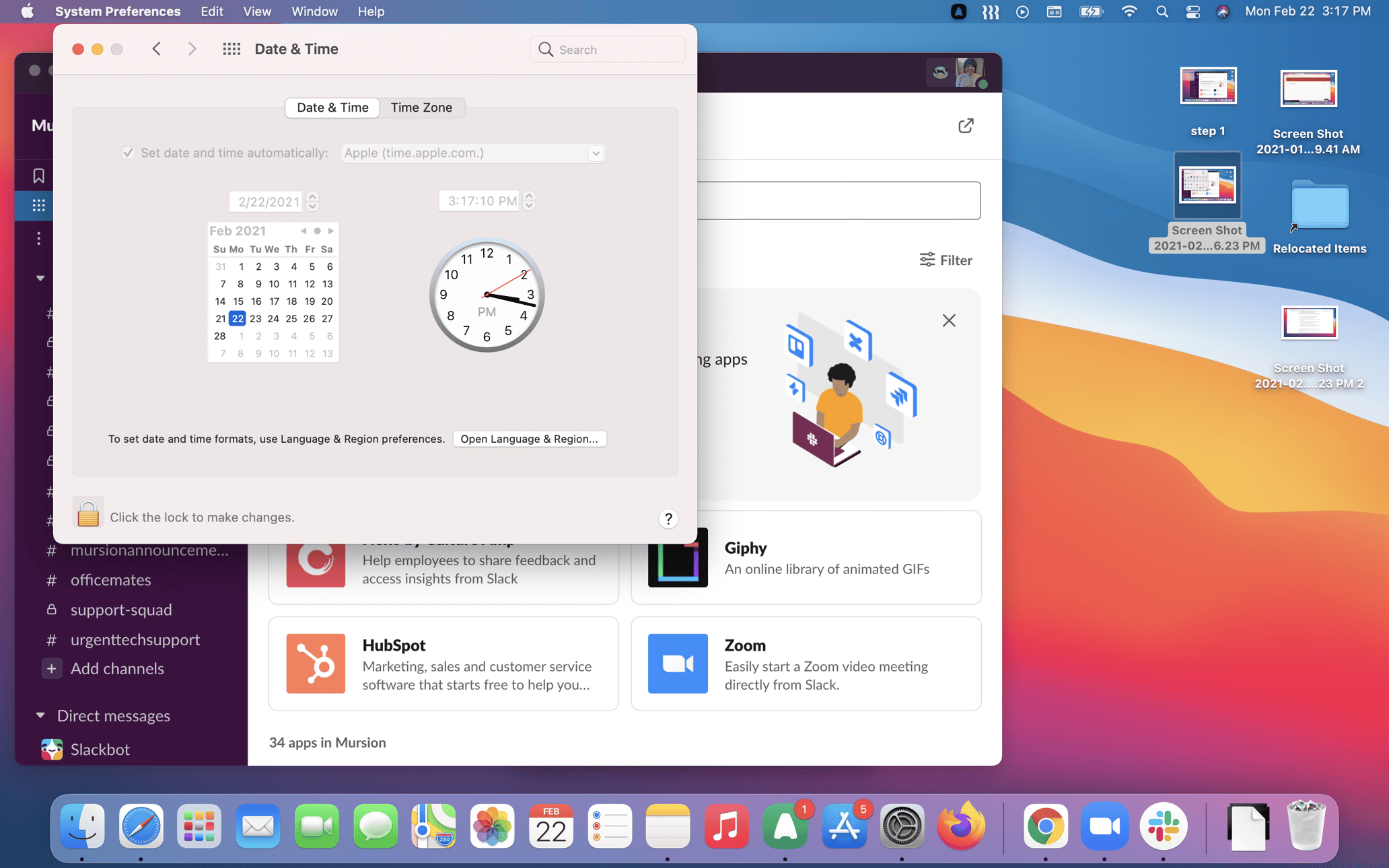Adjust the time using its stepper arrows
Viewport: 1389px width, 868px height.
[x=530, y=201]
